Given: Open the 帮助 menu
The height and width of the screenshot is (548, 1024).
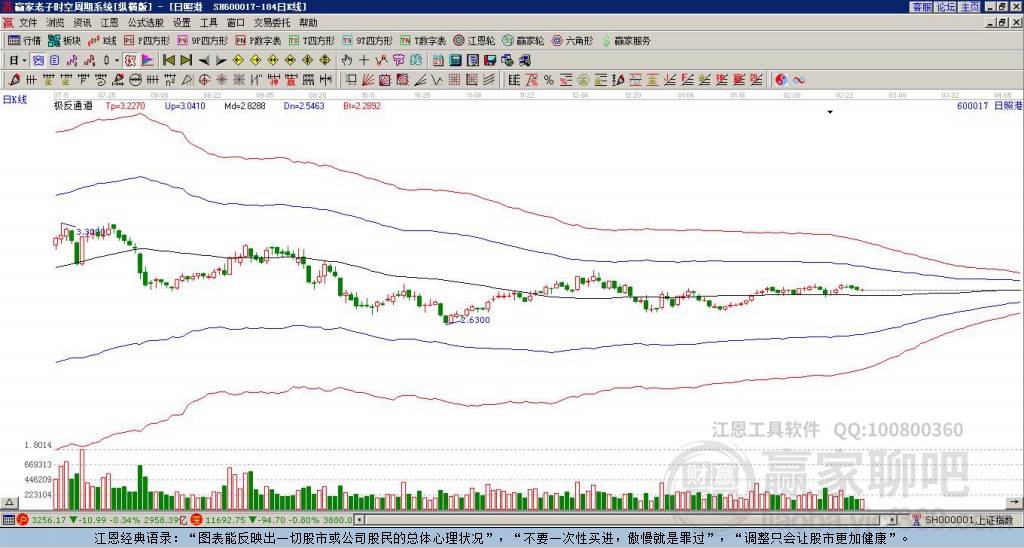Looking at the screenshot, I should 308,23.
